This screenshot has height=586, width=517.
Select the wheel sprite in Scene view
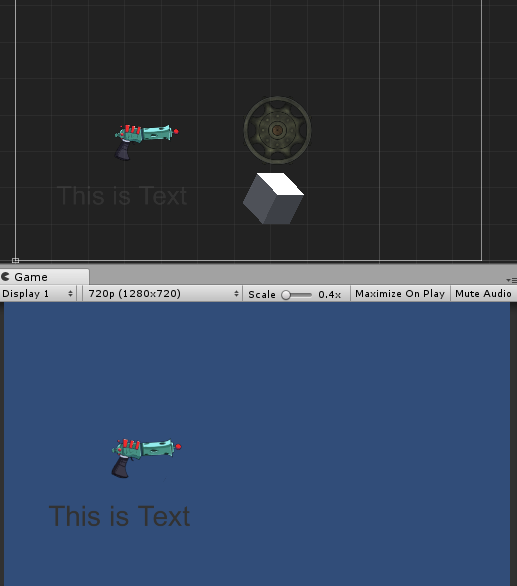[x=277, y=130]
